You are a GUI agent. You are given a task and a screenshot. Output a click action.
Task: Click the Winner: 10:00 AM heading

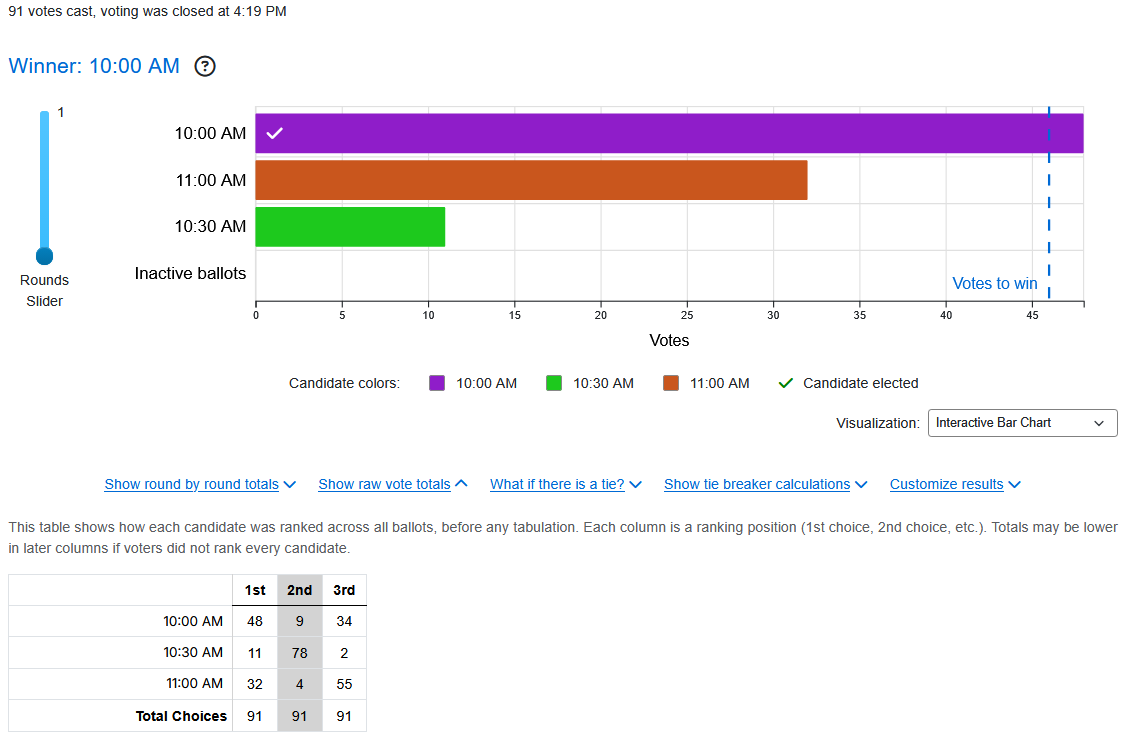point(94,66)
